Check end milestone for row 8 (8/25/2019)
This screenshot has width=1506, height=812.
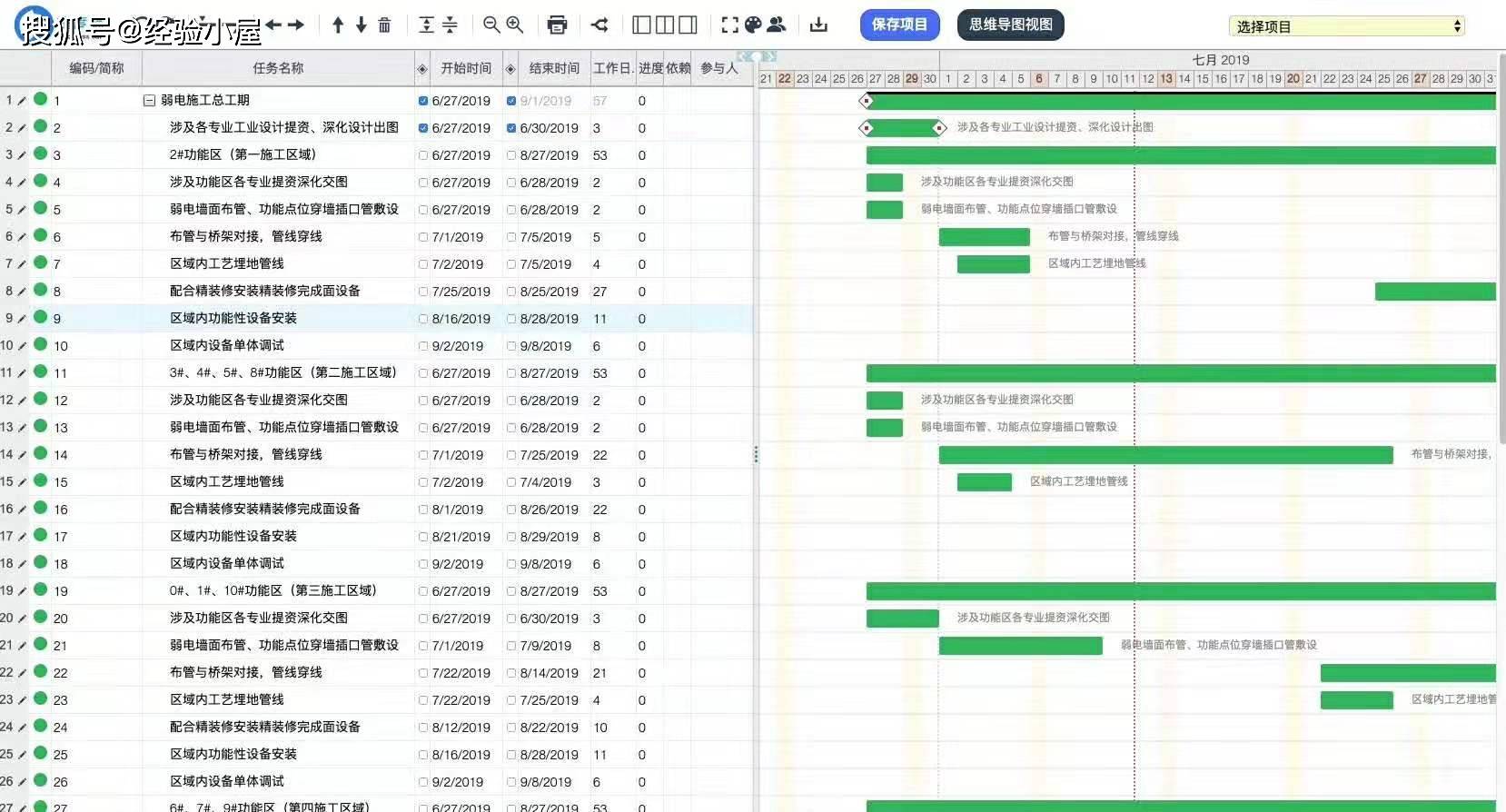[x=511, y=292]
